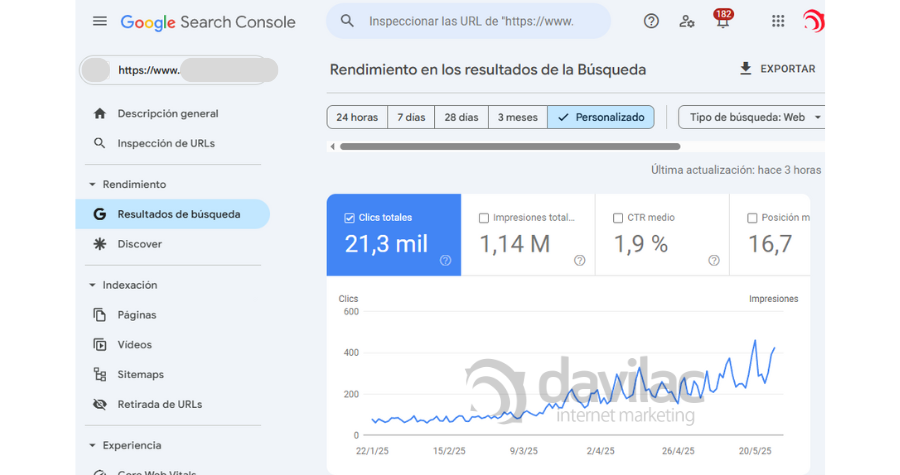
Task: Click the 16,7 position value
Action: click(770, 244)
